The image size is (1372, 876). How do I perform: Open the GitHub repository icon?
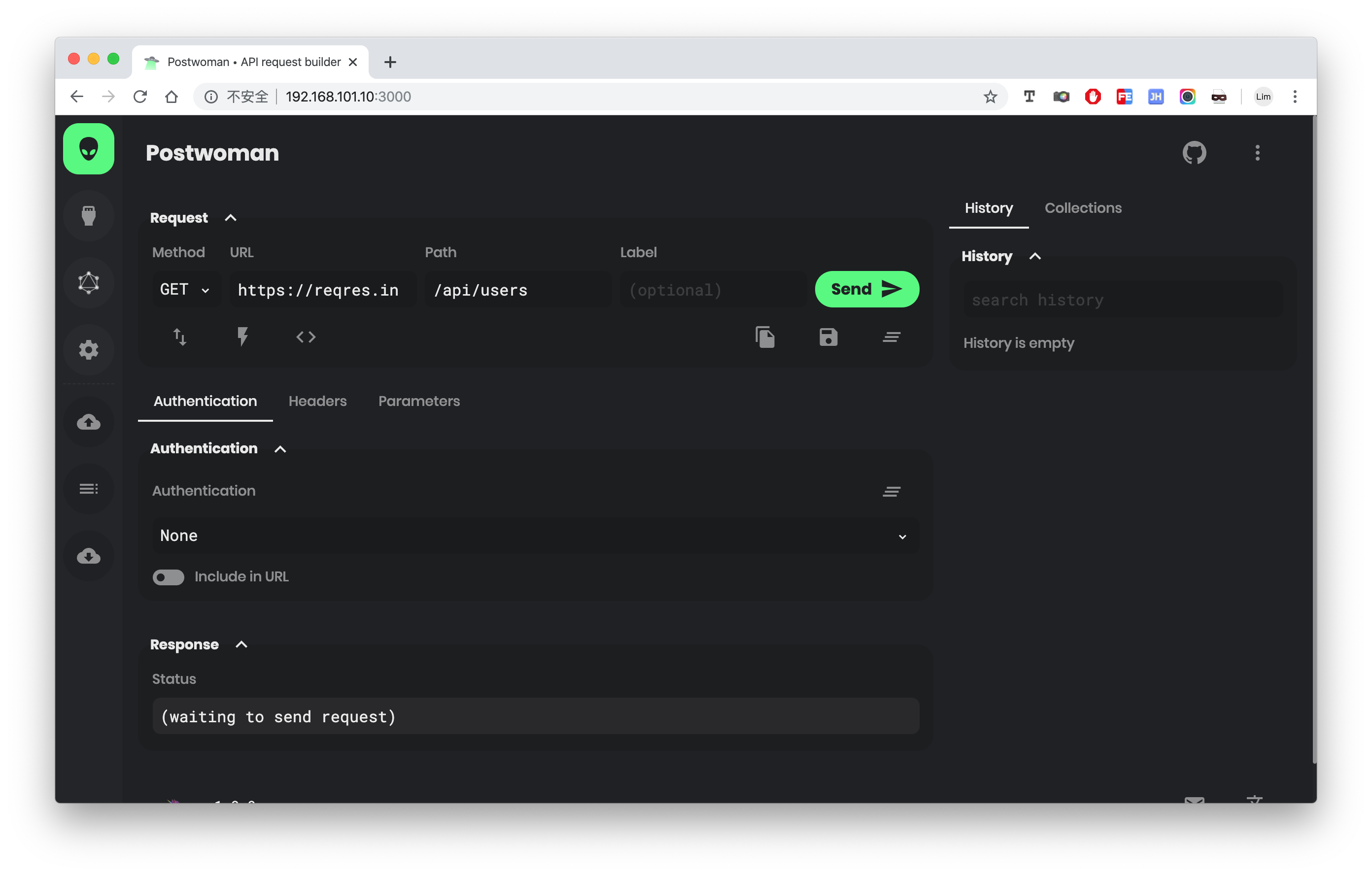click(1194, 153)
